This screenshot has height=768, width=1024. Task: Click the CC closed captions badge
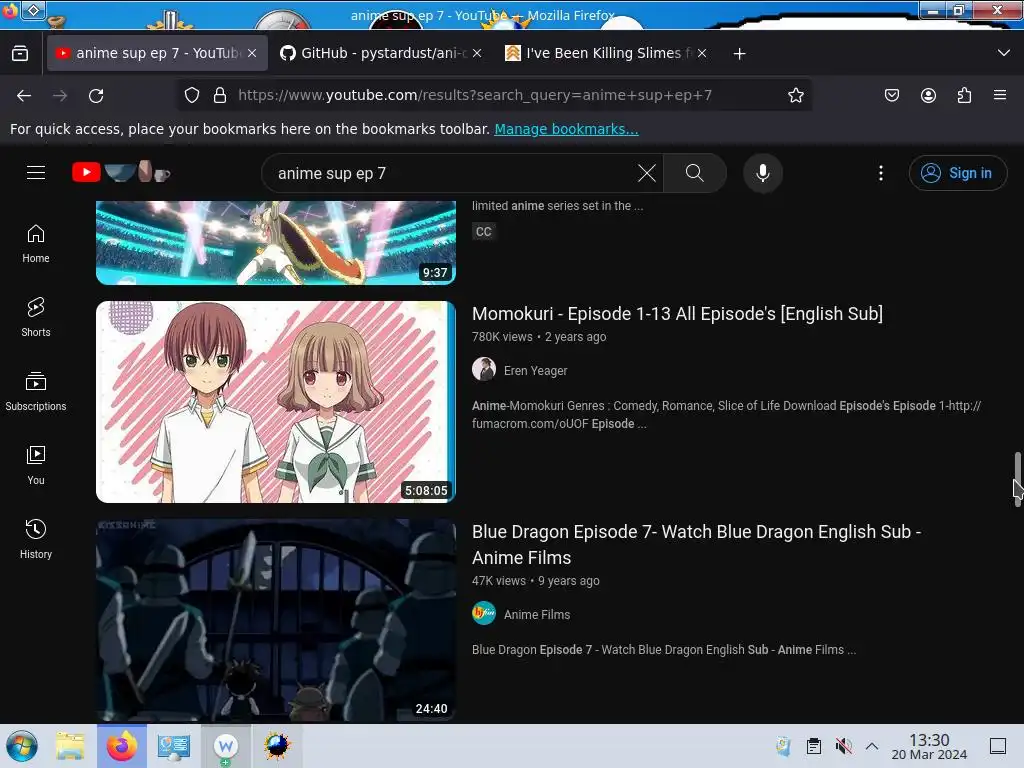pos(483,231)
